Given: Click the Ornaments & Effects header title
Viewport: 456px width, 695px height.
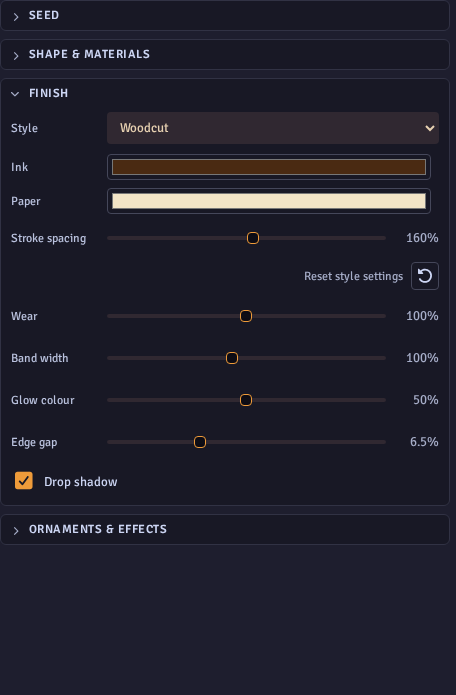Looking at the screenshot, I should click(x=97, y=529).
